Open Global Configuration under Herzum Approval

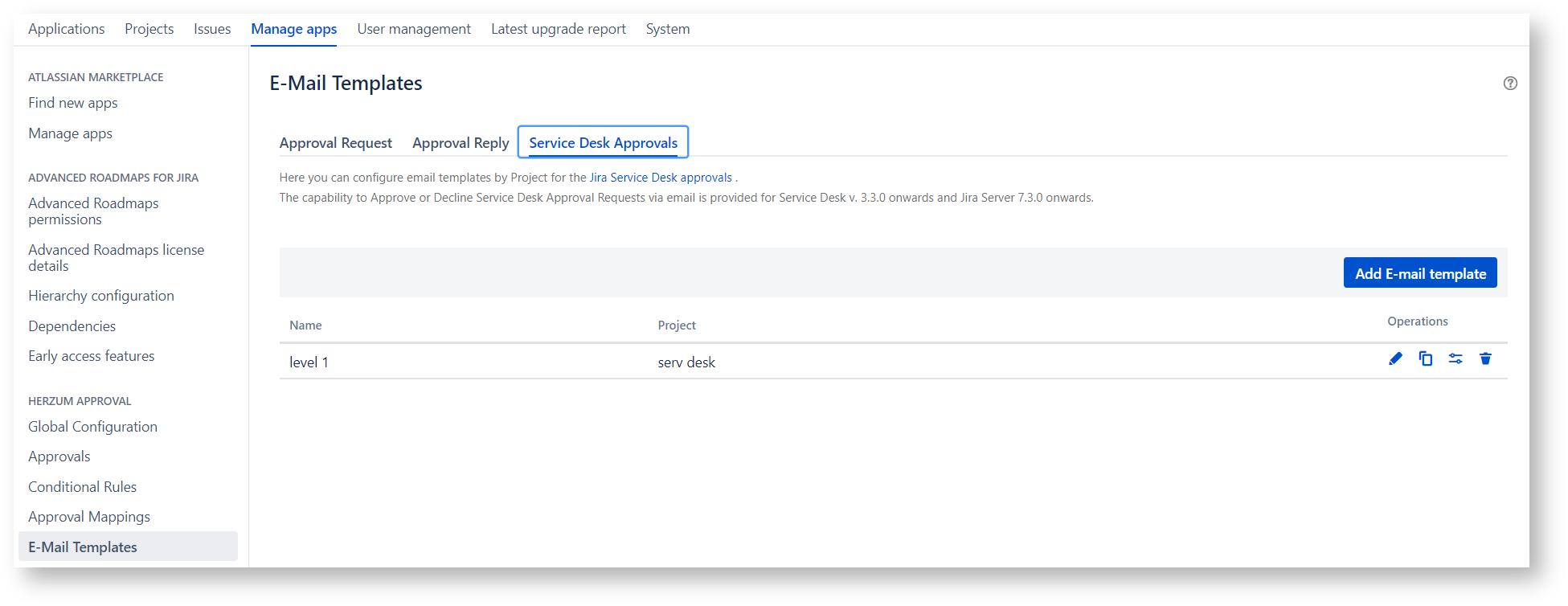coord(92,427)
